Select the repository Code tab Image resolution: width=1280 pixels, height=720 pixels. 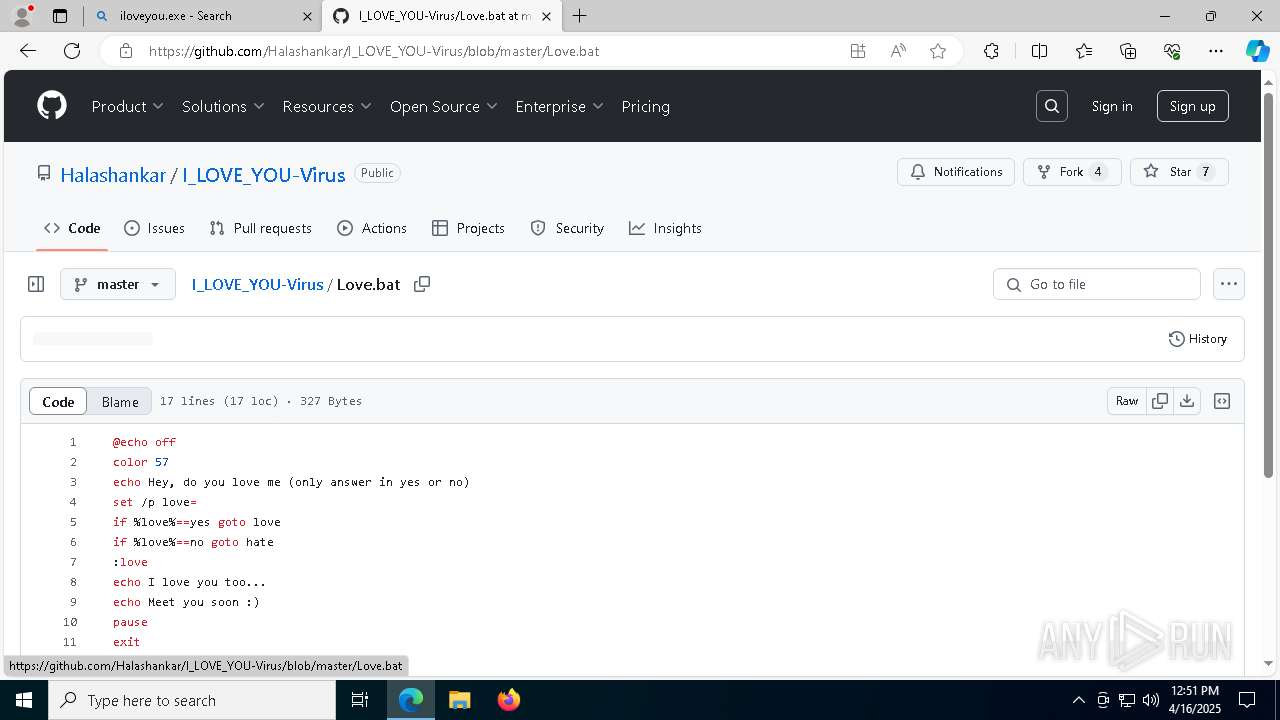72,228
